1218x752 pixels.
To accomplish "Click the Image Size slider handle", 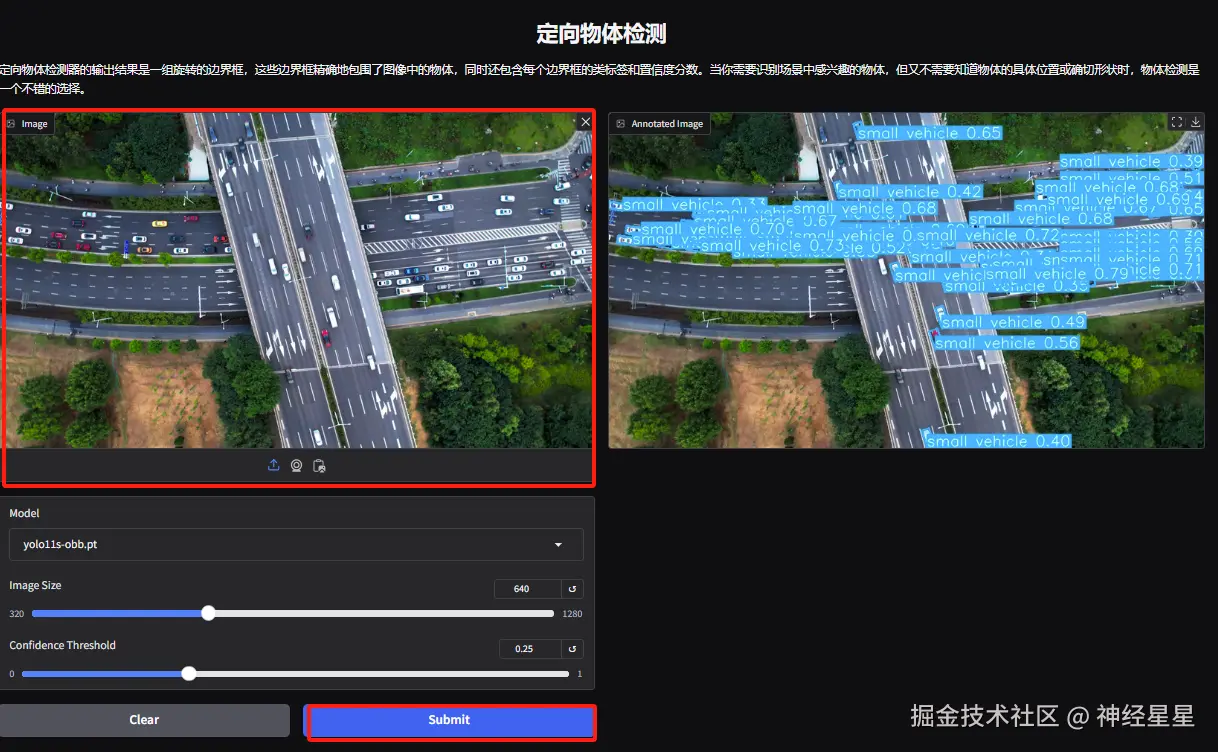I will [208, 613].
